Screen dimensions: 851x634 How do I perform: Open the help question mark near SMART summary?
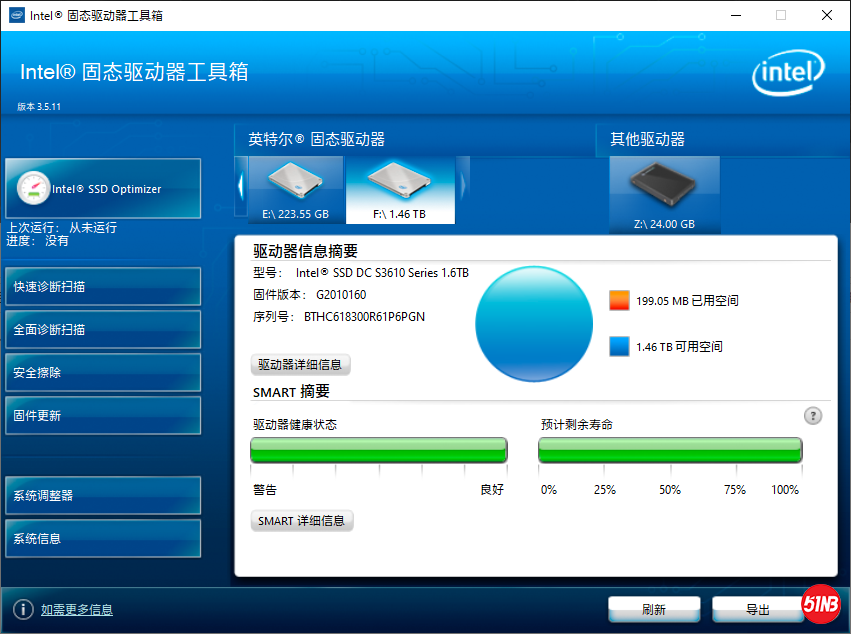pos(813,416)
